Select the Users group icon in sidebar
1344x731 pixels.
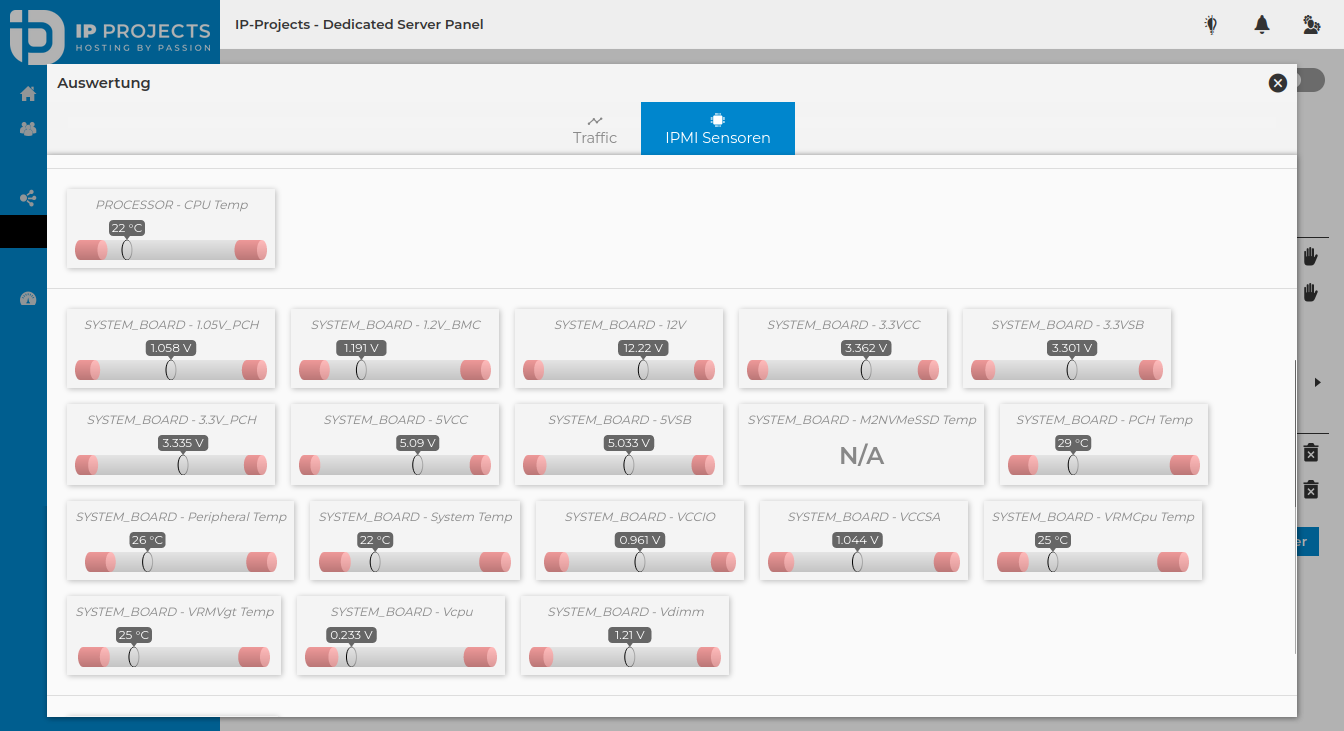coord(27,128)
